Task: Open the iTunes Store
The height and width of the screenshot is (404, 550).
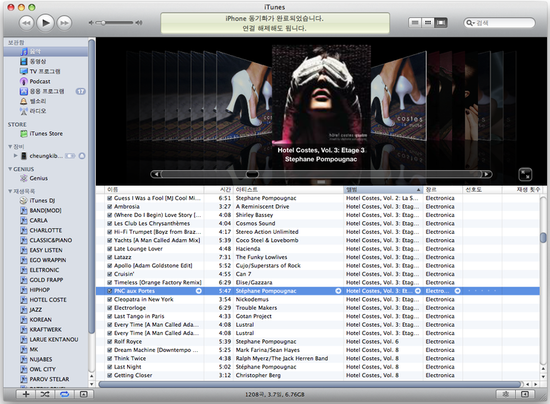Action: pos(46,134)
